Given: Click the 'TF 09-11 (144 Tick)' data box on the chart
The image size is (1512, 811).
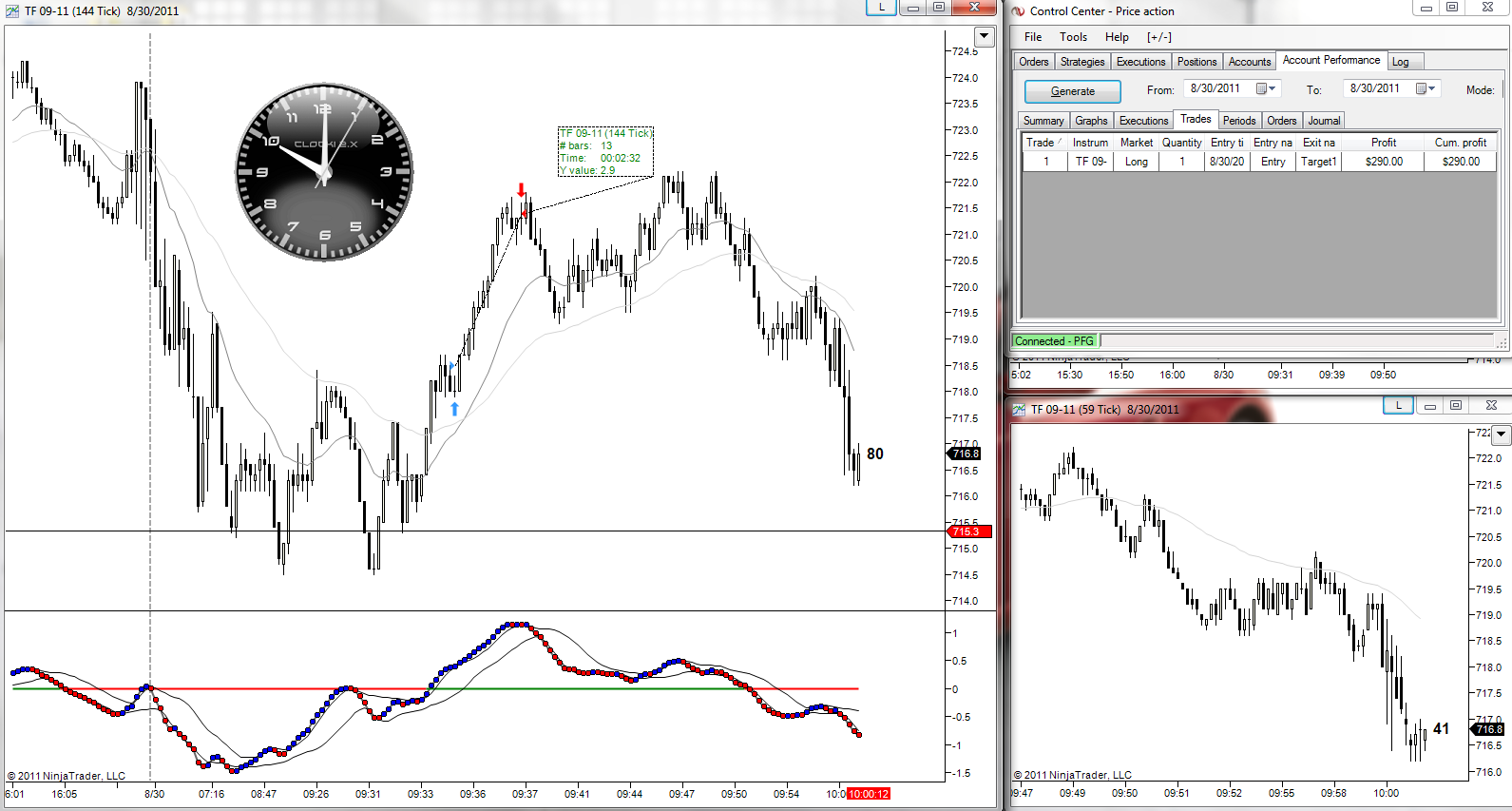Looking at the screenshot, I should (x=605, y=152).
